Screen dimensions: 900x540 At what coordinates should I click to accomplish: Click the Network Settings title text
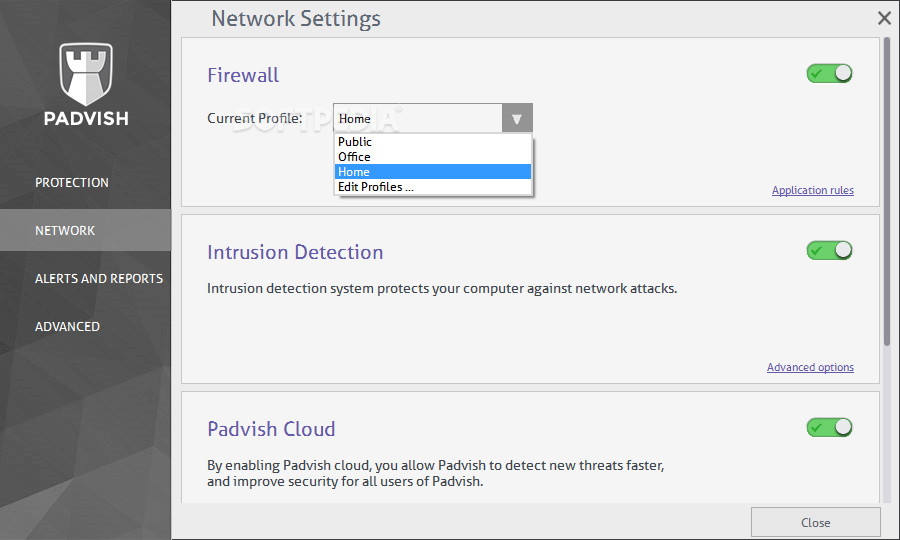296,18
